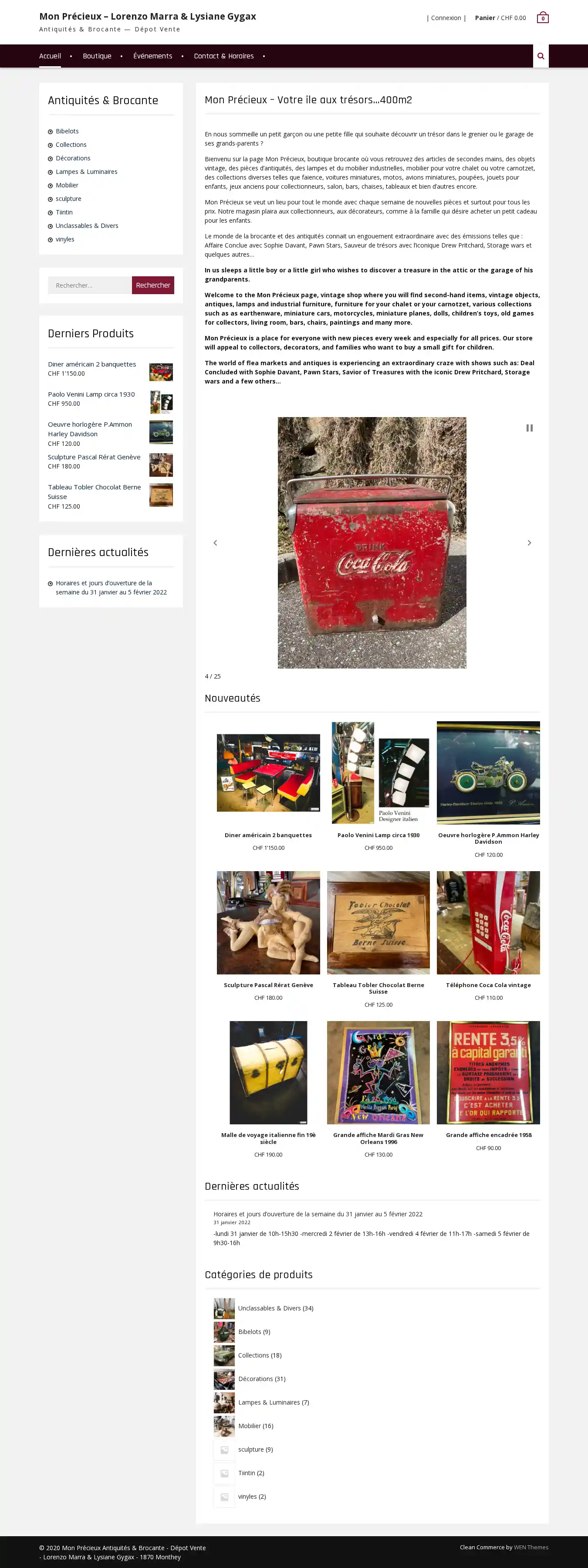588x1568 pixels.
Task: Click the Rechercher search button
Action: [153, 285]
